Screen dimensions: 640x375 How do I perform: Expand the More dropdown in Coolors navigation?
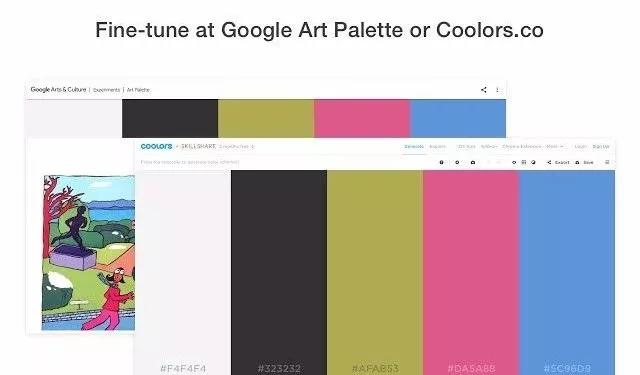coord(555,146)
